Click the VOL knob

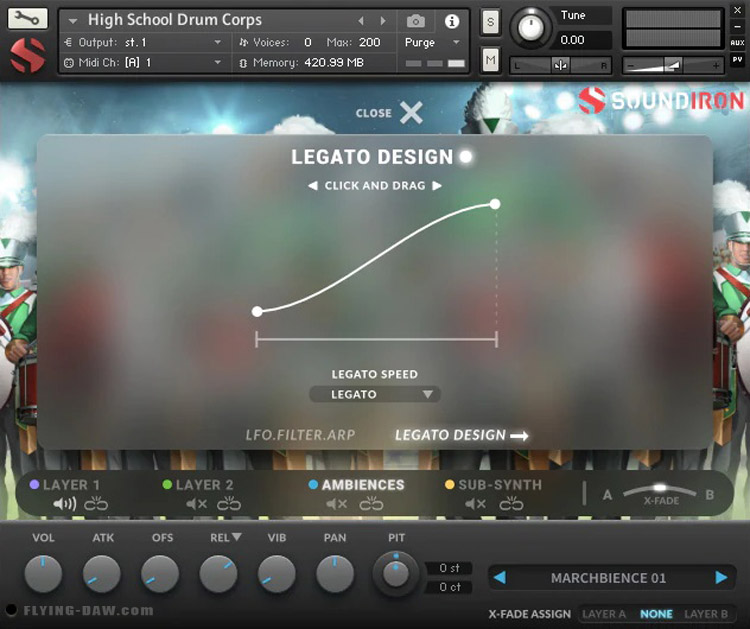(x=43, y=573)
